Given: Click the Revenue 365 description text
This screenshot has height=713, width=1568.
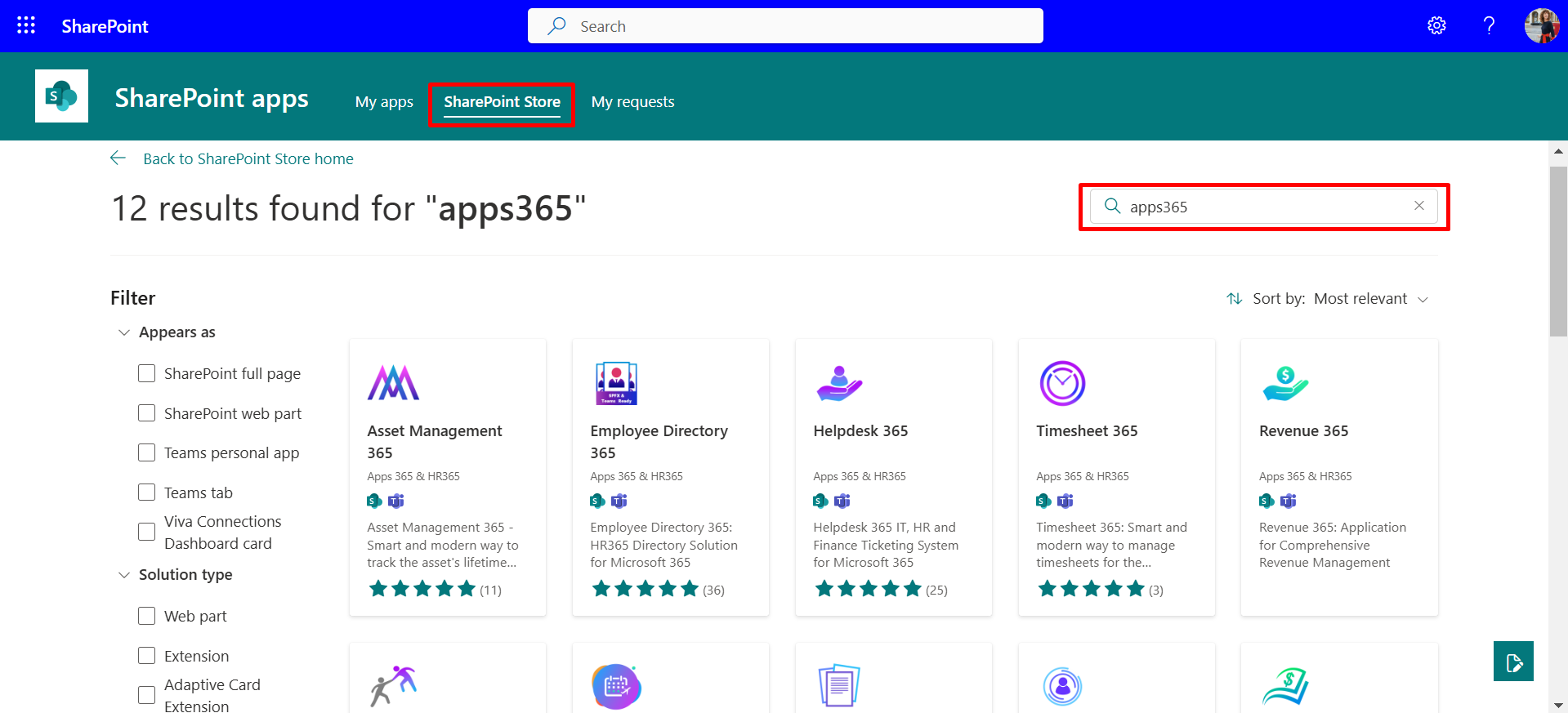Looking at the screenshot, I should [x=1333, y=545].
